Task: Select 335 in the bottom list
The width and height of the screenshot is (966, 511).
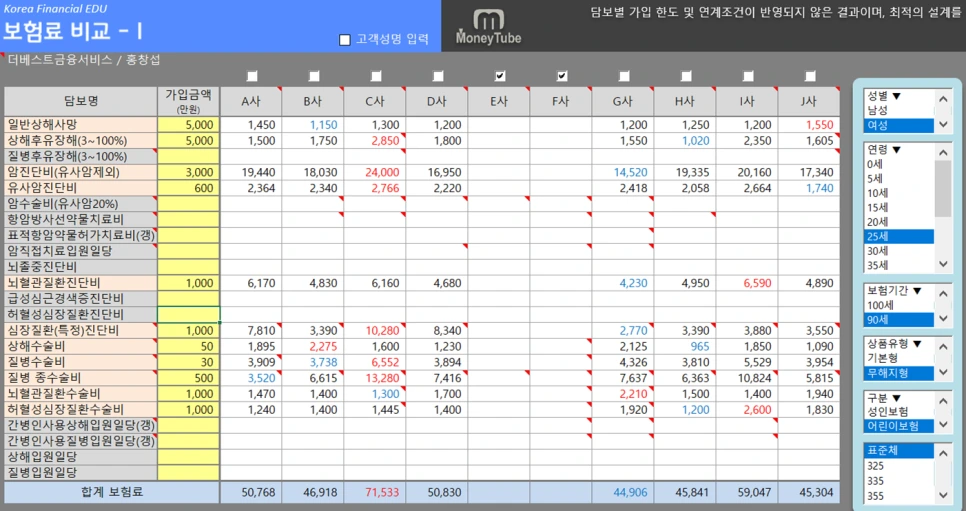Action: pyautogui.click(x=899, y=481)
